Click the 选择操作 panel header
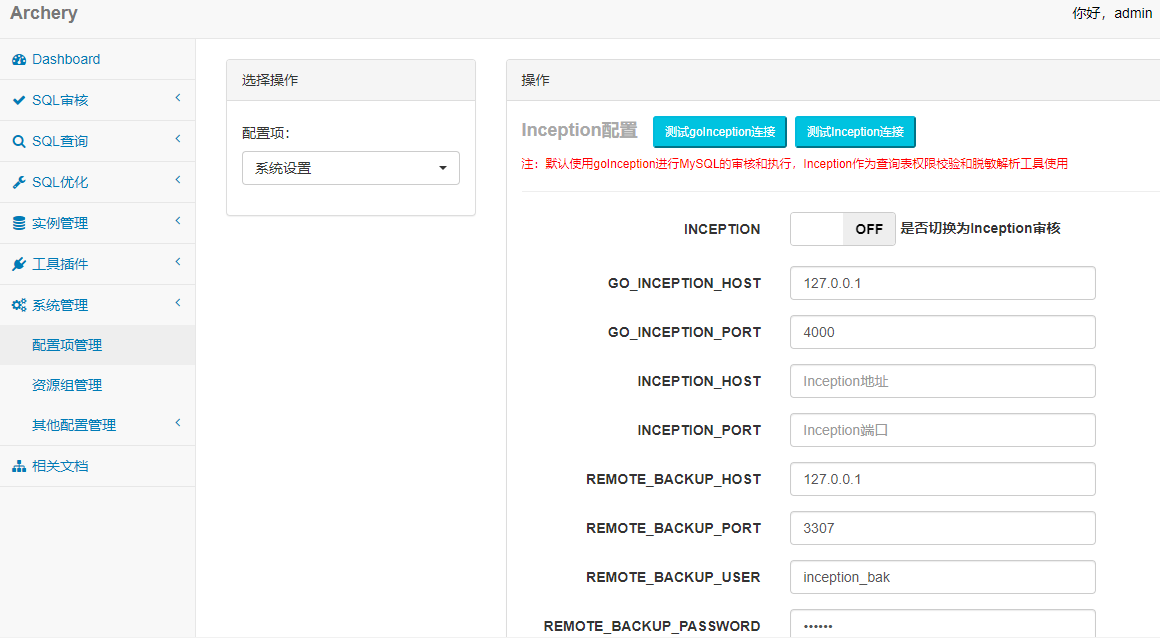1160x638 pixels. pos(351,80)
